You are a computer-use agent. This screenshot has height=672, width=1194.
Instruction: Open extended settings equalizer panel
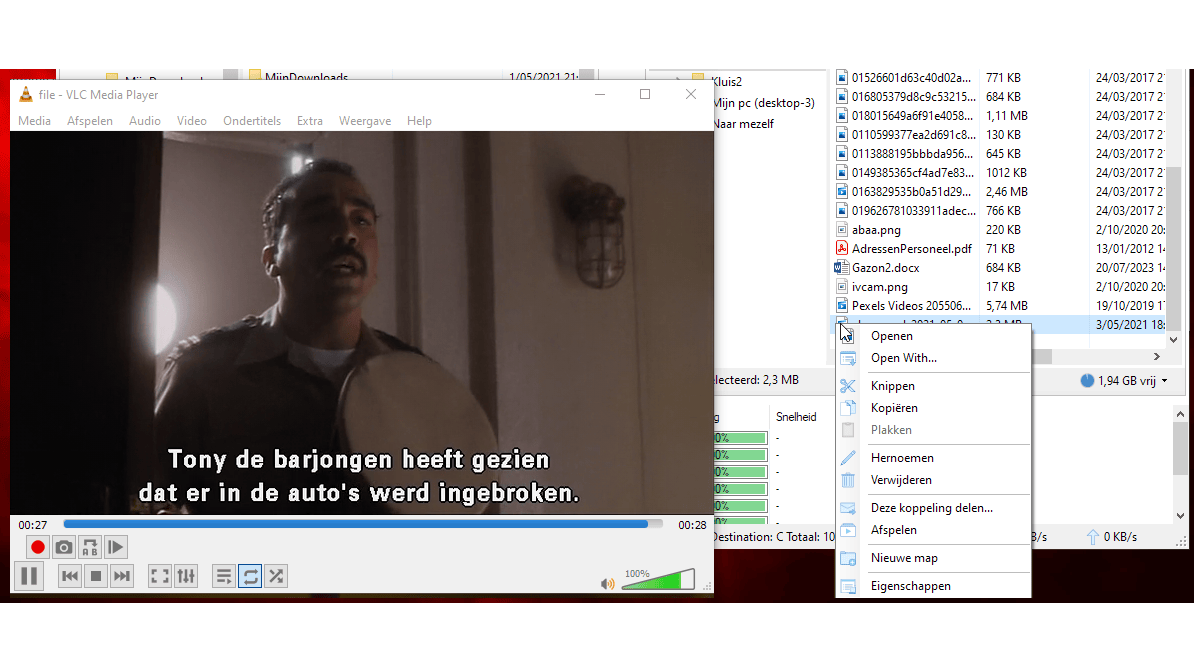[x=186, y=576]
